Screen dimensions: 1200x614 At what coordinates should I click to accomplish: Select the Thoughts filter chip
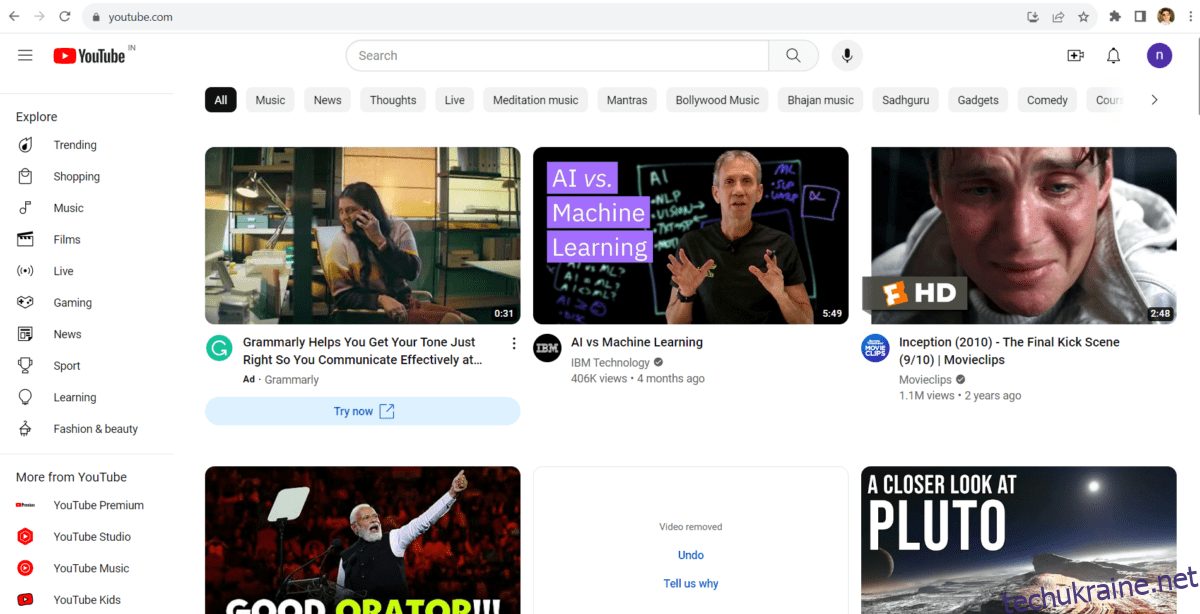[x=393, y=100]
